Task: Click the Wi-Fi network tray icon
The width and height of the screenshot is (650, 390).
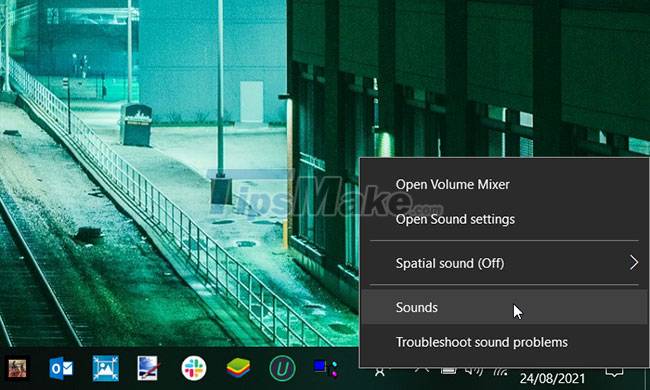Action: click(x=501, y=371)
